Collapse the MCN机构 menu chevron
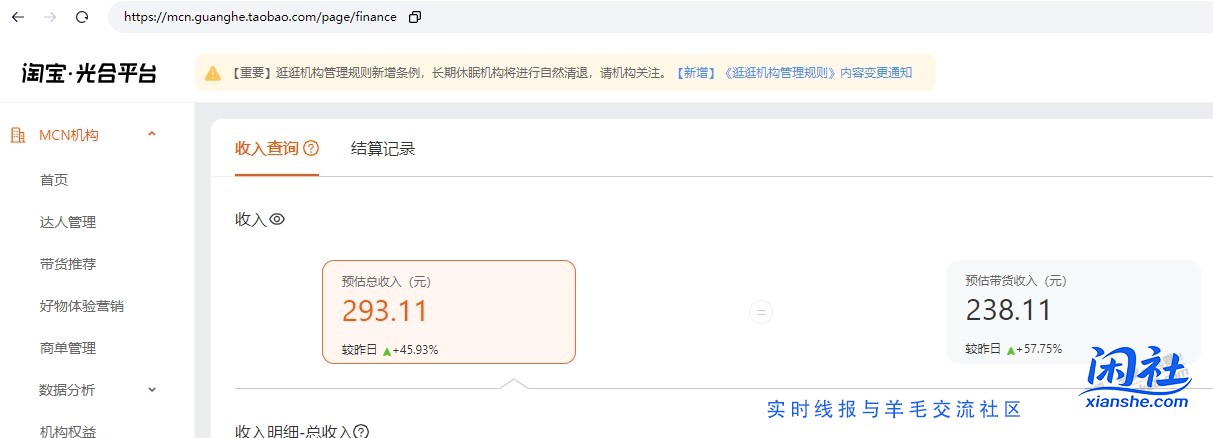 tap(152, 134)
